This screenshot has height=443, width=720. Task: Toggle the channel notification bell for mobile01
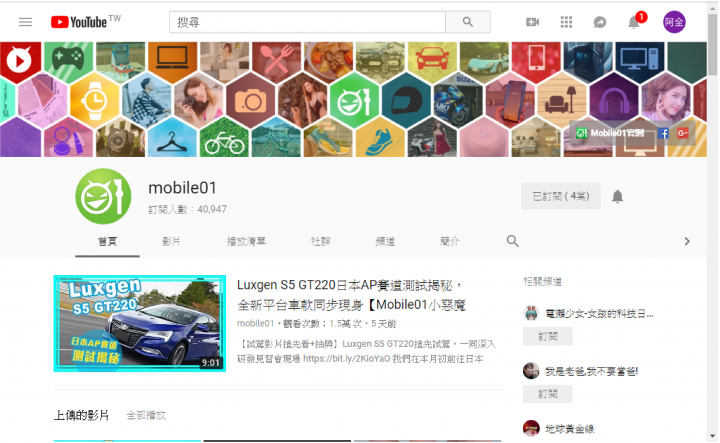pyautogui.click(x=618, y=196)
